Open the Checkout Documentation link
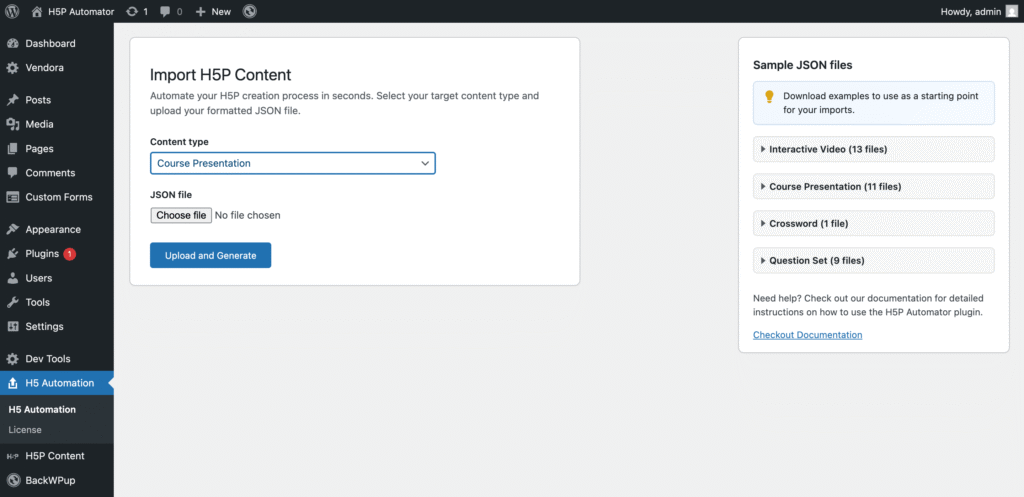 pyautogui.click(x=807, y=335)
